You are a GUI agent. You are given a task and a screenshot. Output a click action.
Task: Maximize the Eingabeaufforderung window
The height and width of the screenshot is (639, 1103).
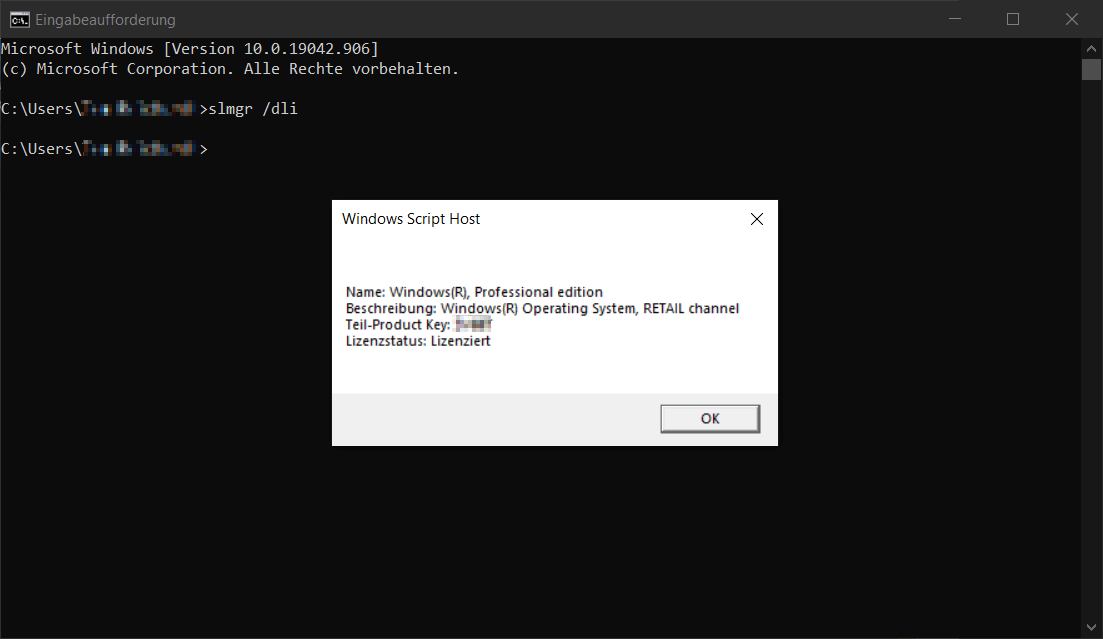tap(1013, 19)
